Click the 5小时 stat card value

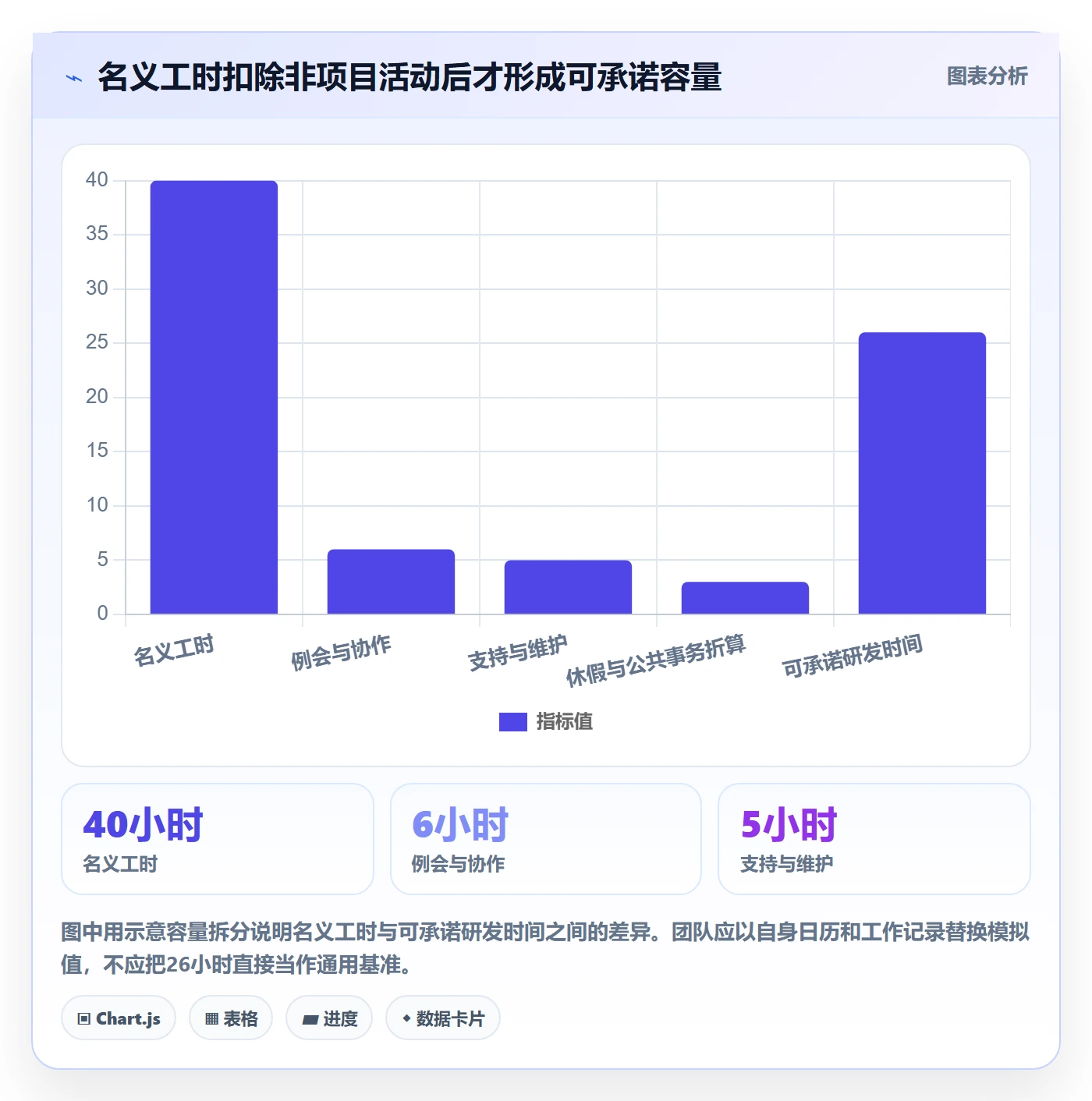(789, 825)
